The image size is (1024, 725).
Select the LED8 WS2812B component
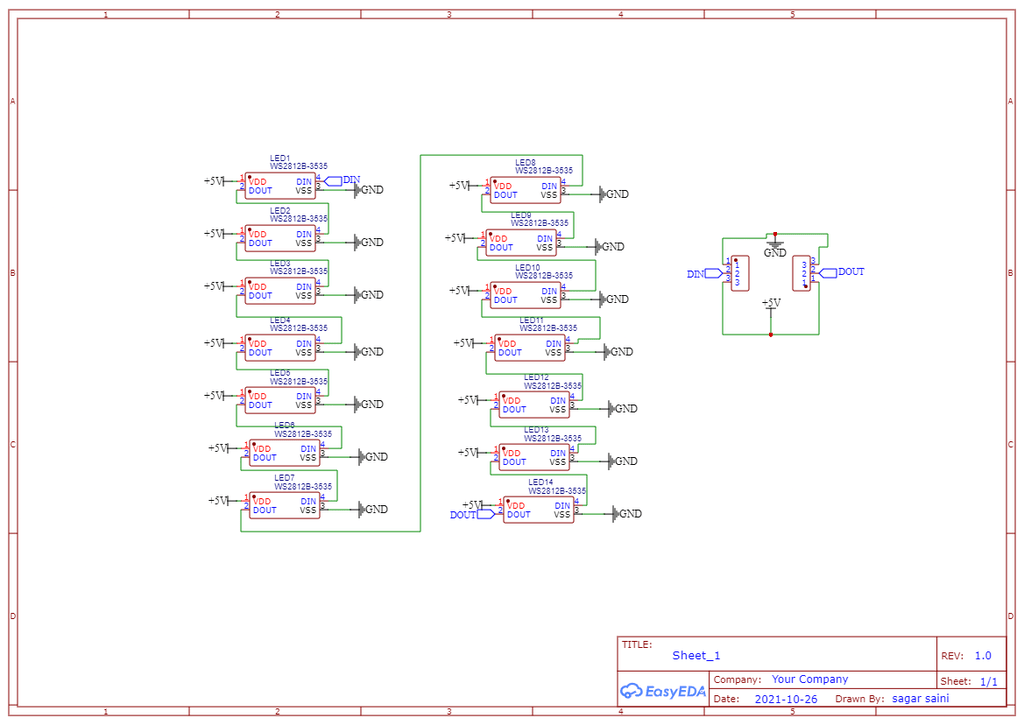[526, 190]
